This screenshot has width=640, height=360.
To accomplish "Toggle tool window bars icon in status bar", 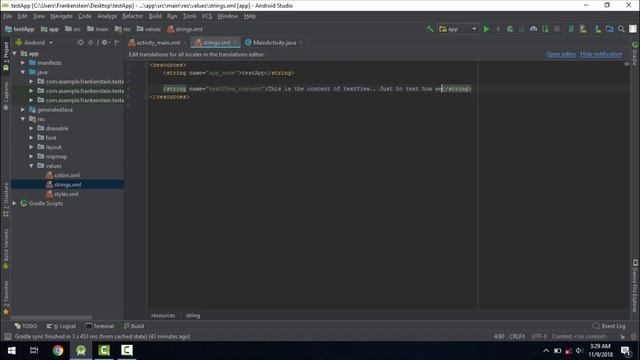I will (7, 336).
